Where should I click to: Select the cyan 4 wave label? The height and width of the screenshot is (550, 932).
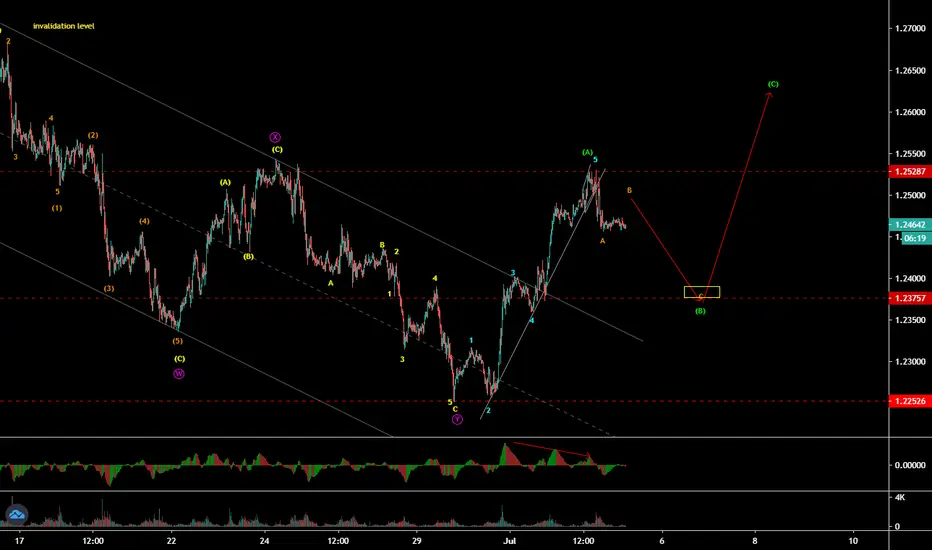pos(532,320)
